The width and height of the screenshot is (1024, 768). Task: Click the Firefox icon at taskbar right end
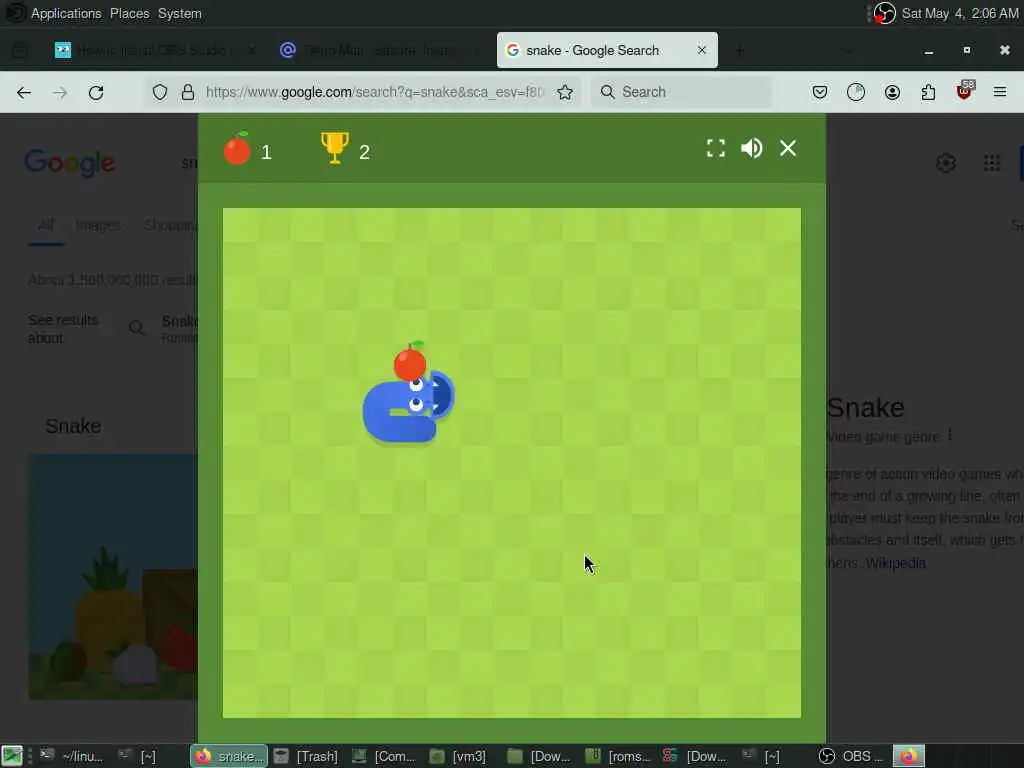click(909, 756)
